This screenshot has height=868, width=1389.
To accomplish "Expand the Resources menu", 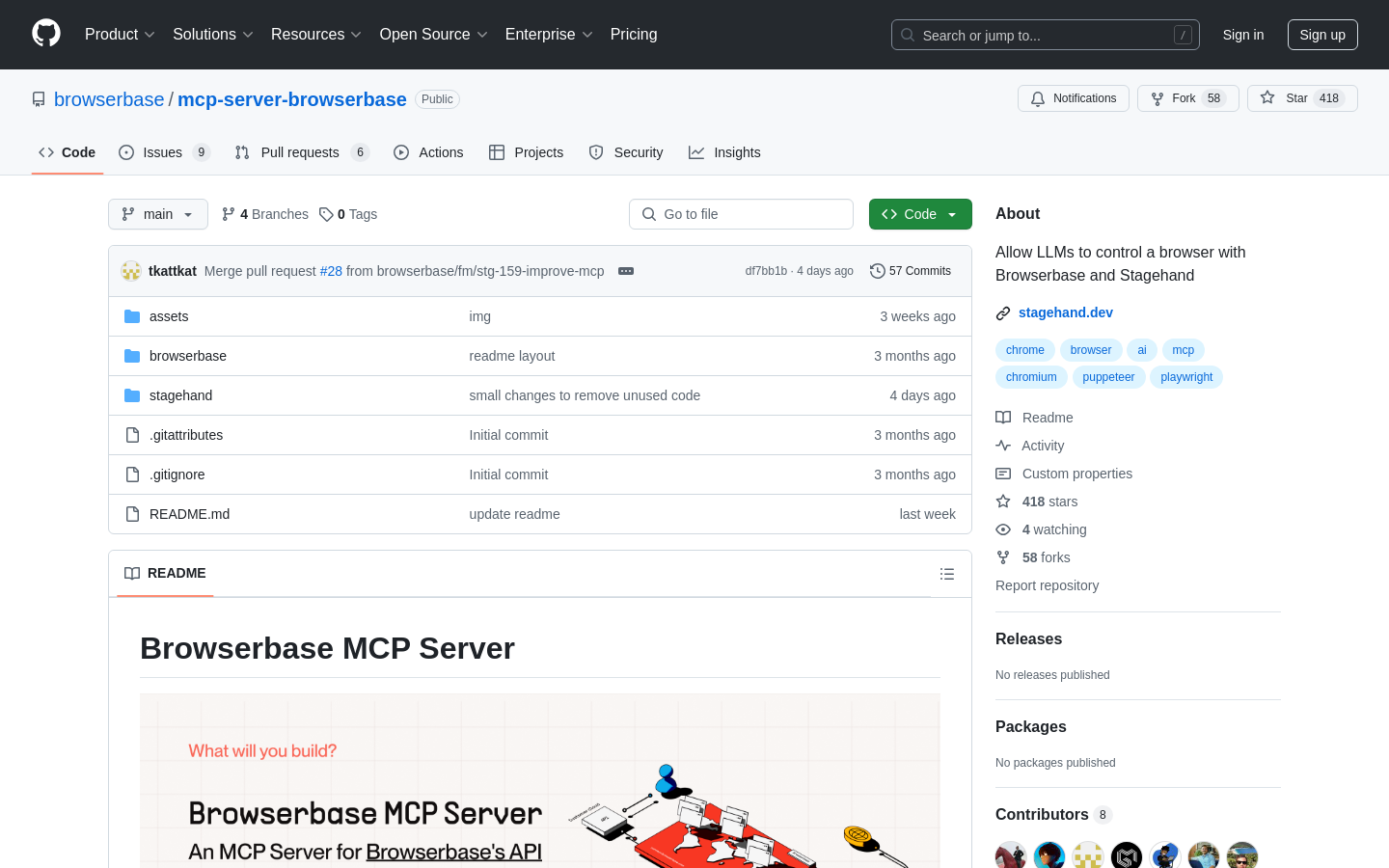I will (316, 35).
